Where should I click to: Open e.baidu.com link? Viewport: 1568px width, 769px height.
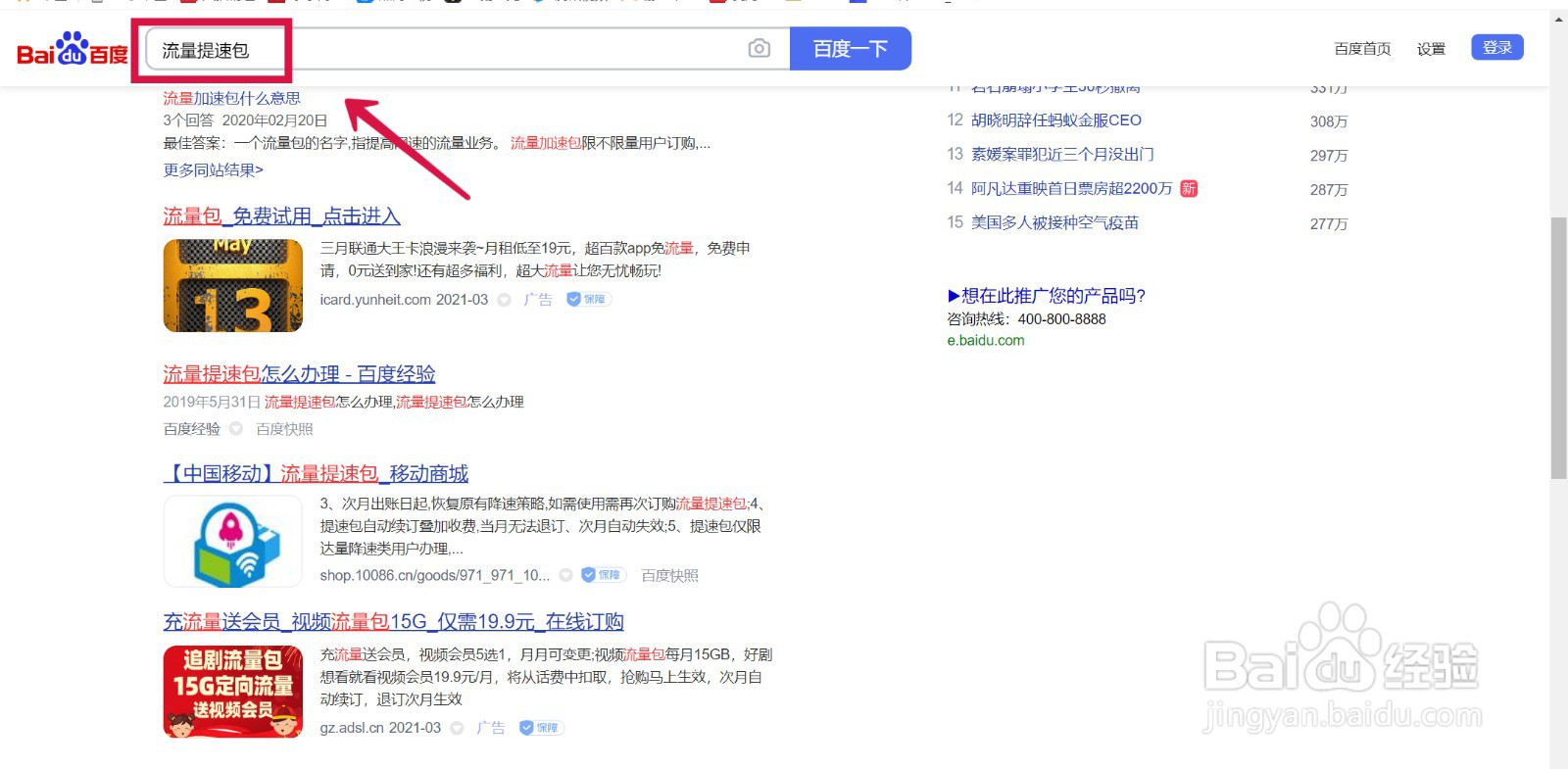tap(986, 340)
